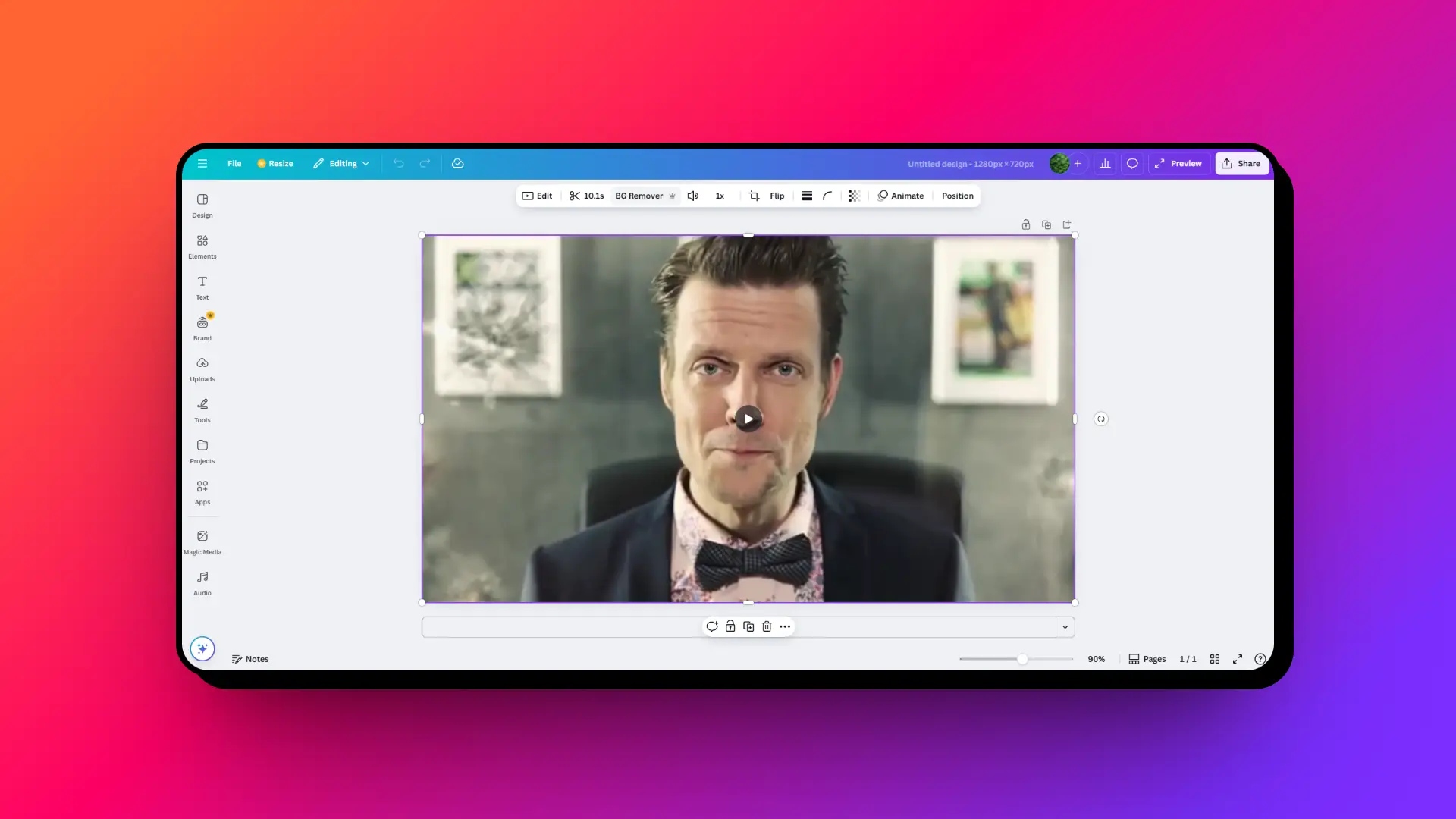The height and width of the screenshot is (819, 1456).
Task: Open the corner rounding icon
Action: [827, 196]
